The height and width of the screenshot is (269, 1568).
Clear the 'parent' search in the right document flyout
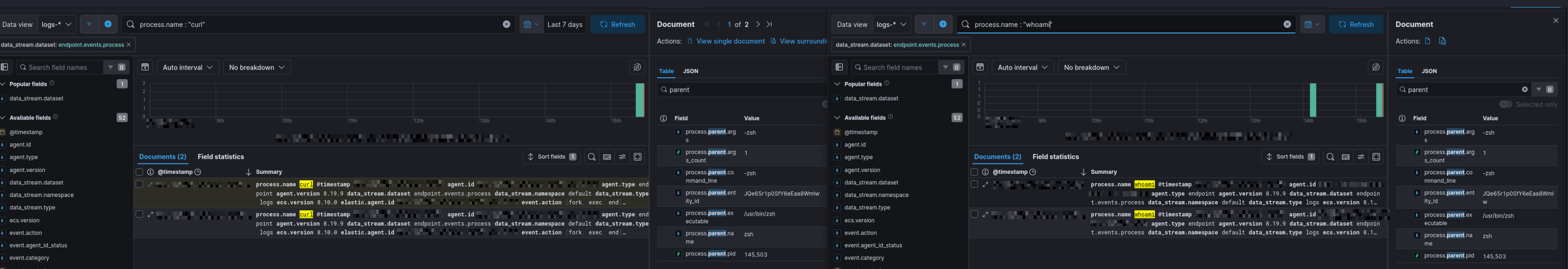pyautogui.click(x=1524, y=89)
